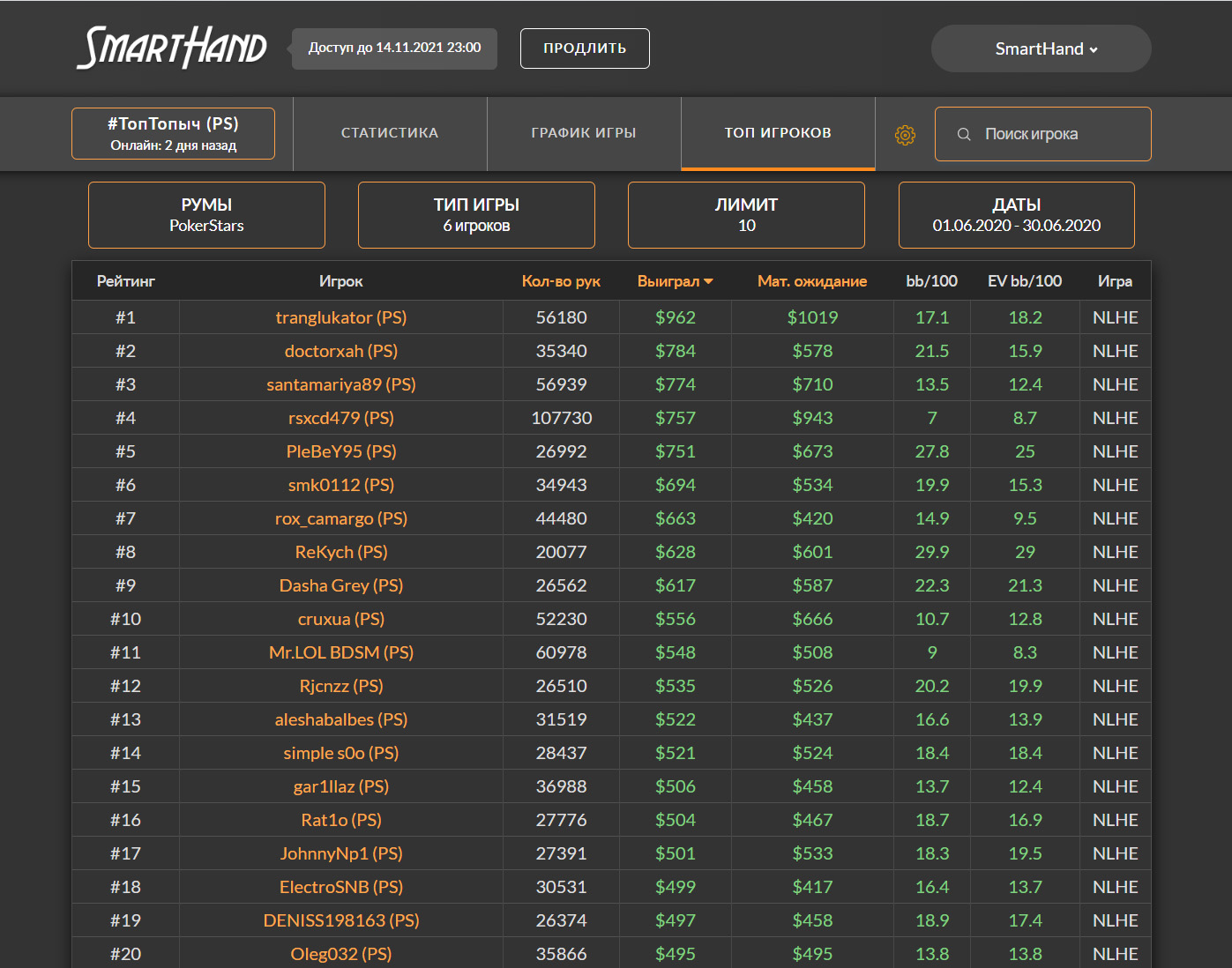Sort by Кол-во рук column
This screenshot has width=1232, height=968.
click(x=561, y=281)
